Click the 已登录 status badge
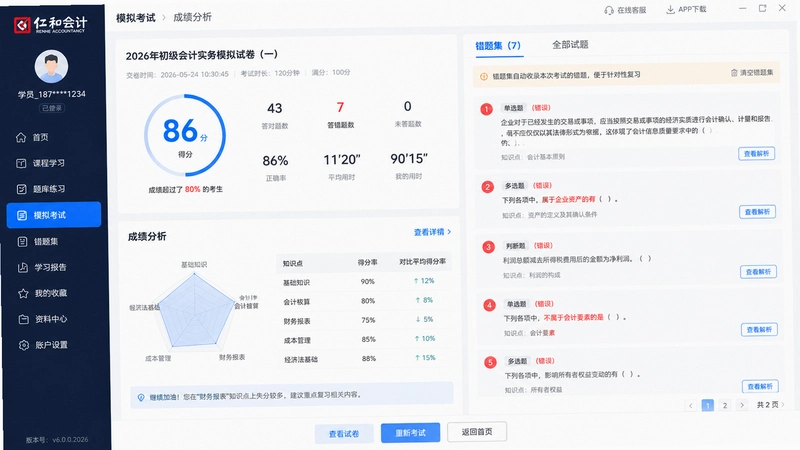This screenshot has height=450, width=800. click(52, 108)
